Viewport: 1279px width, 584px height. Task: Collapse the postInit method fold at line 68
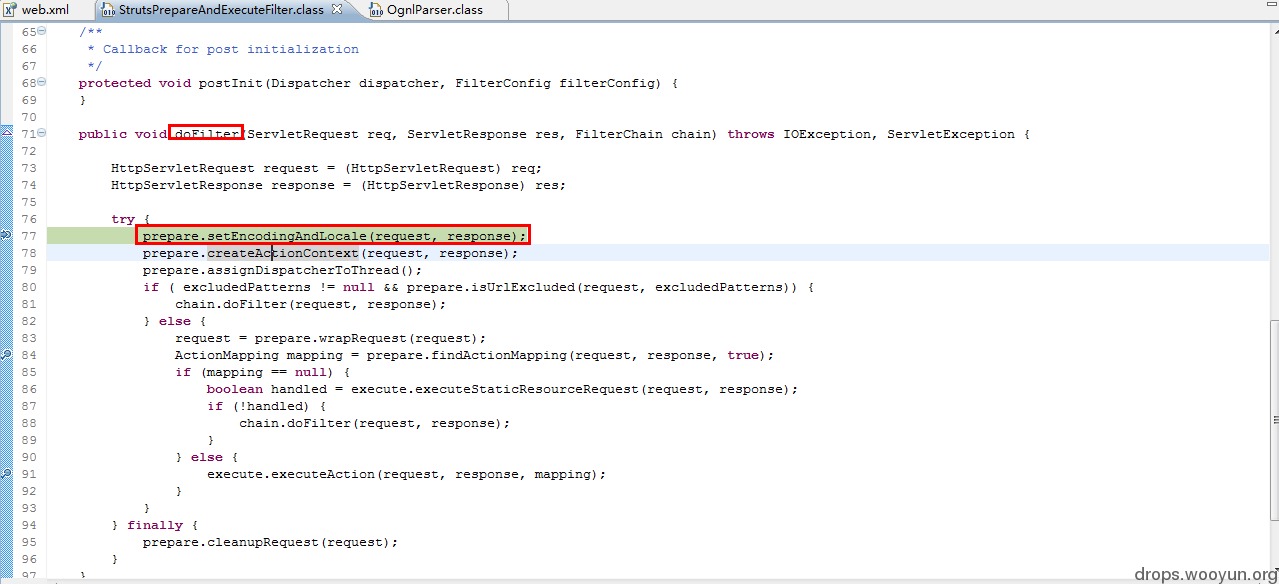42,83
